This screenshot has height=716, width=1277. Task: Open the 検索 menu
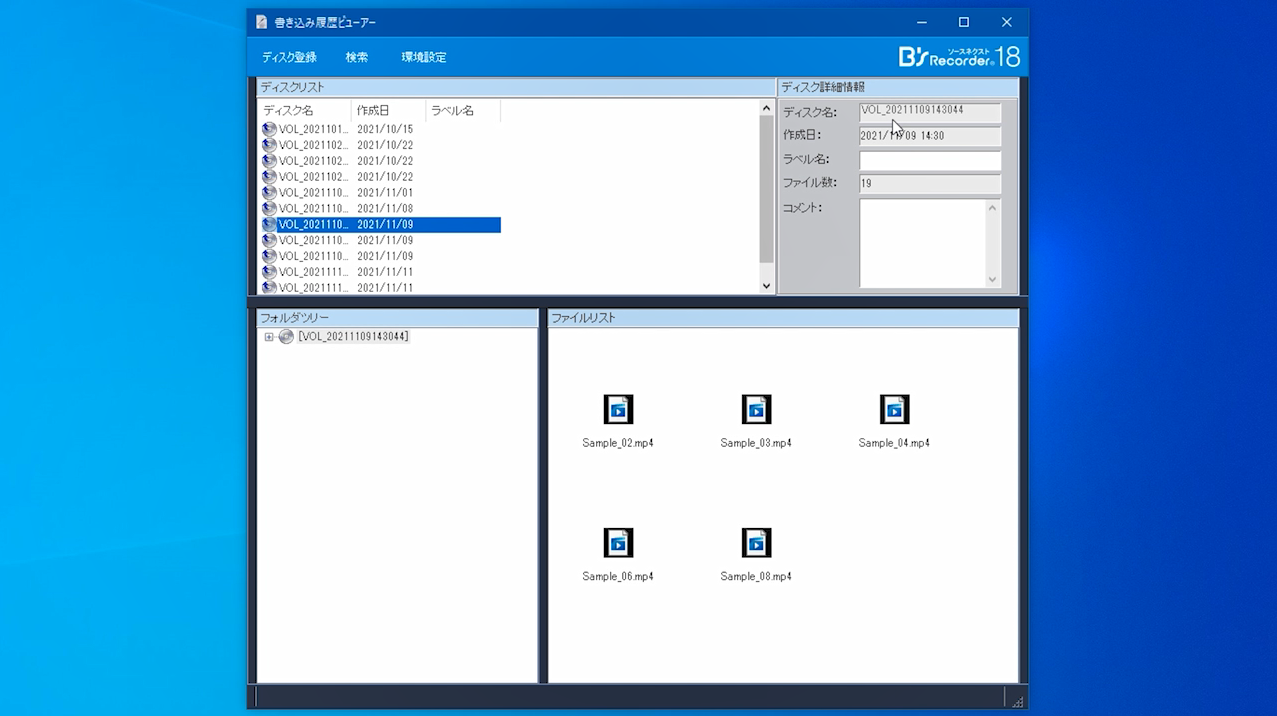(x=357, y=57)
